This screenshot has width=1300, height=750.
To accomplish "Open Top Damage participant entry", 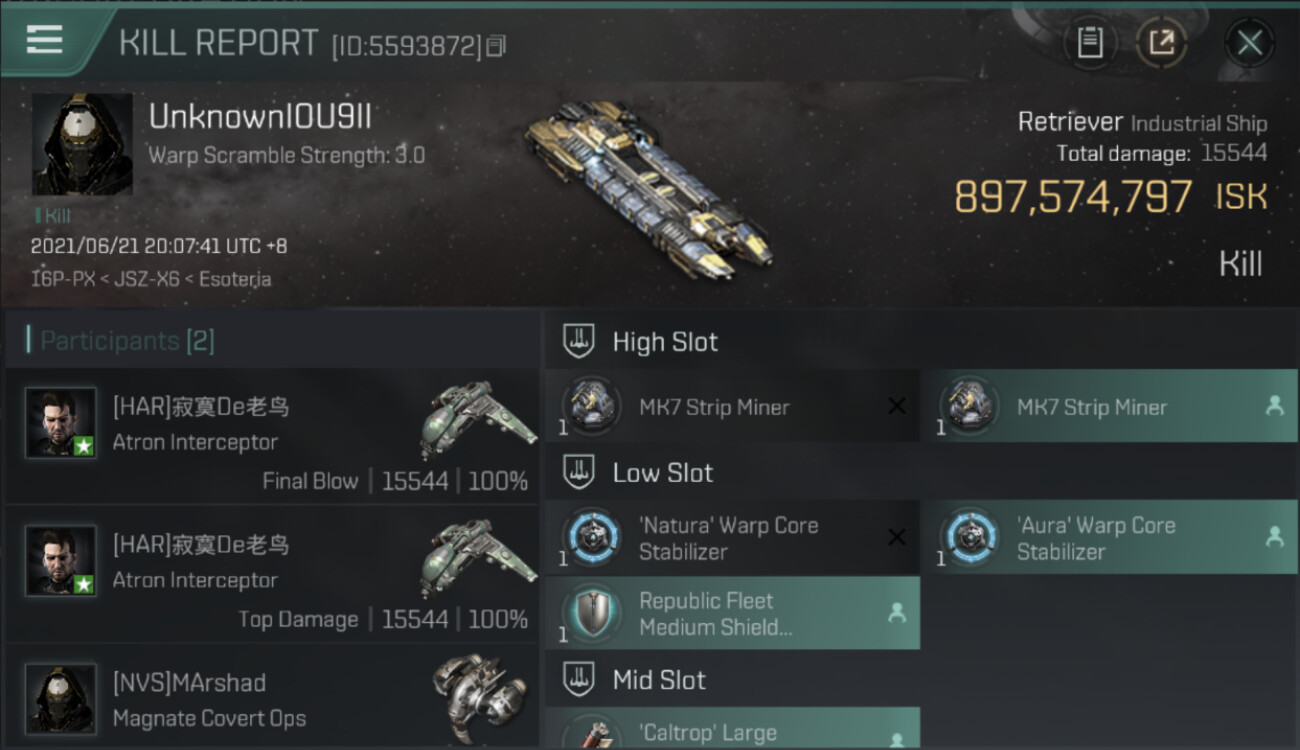I will point(272,574).
